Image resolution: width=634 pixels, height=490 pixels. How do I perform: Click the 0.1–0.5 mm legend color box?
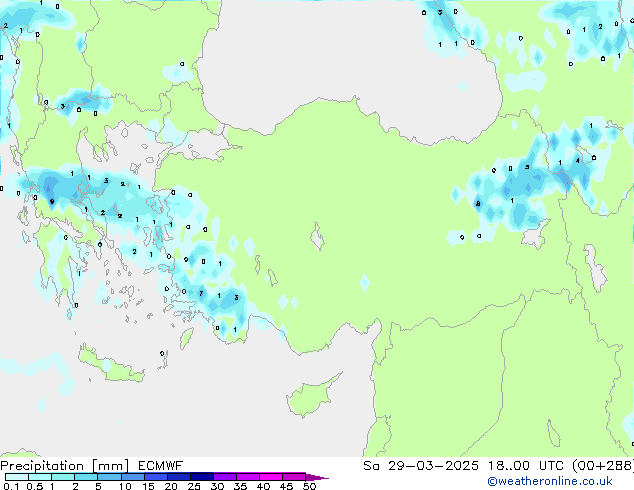tap(17, 477)
